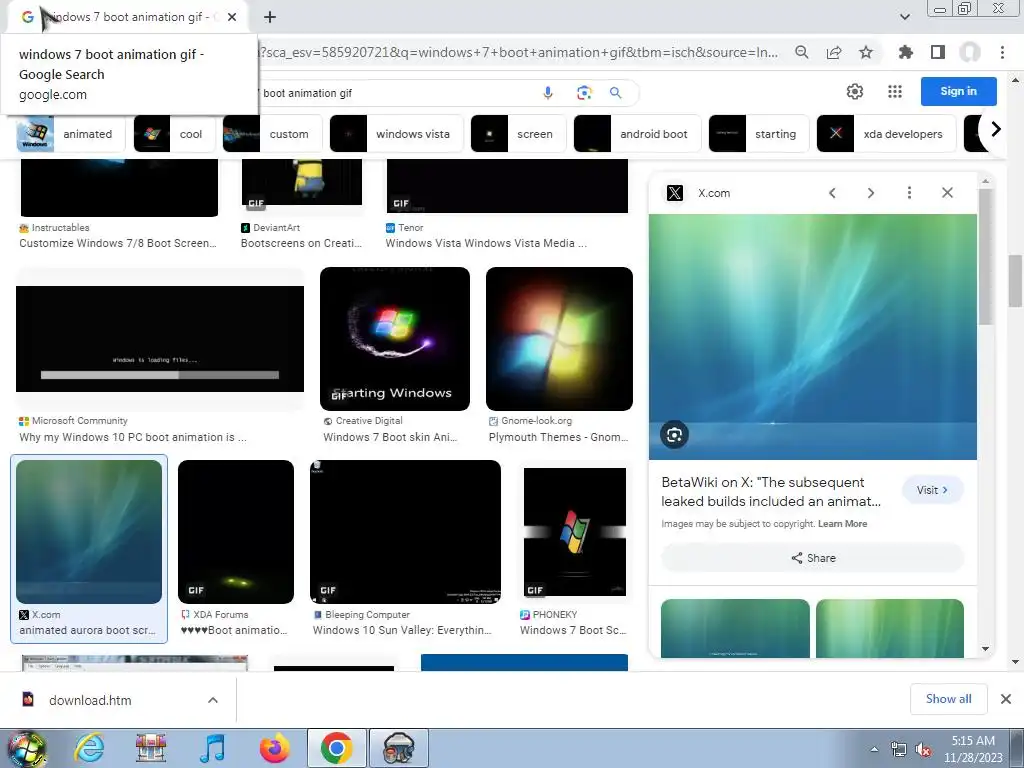Viewport: 1024px width, 768px height.
Task: Open the large aurora preview image
Action: tap(813, 337)
